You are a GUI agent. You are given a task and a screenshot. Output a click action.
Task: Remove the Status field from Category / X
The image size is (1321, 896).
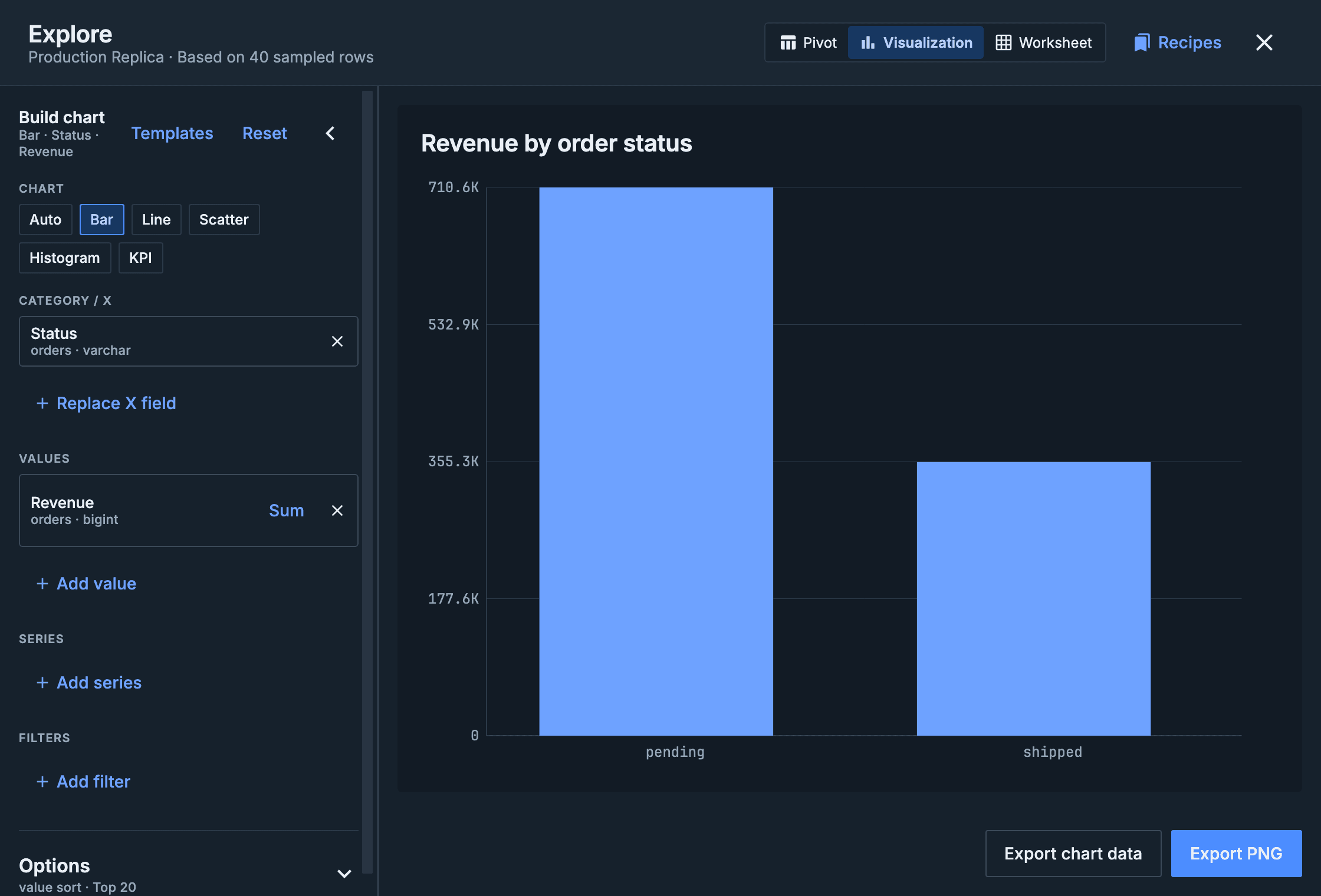coord(337,341)
